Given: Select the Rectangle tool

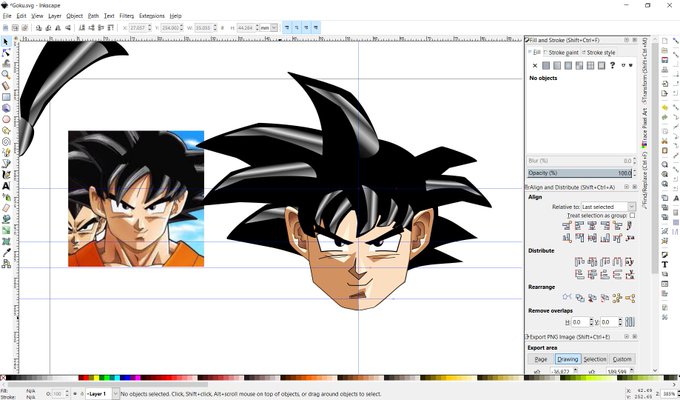Looking at the screenshot, I should click(6, 97).
